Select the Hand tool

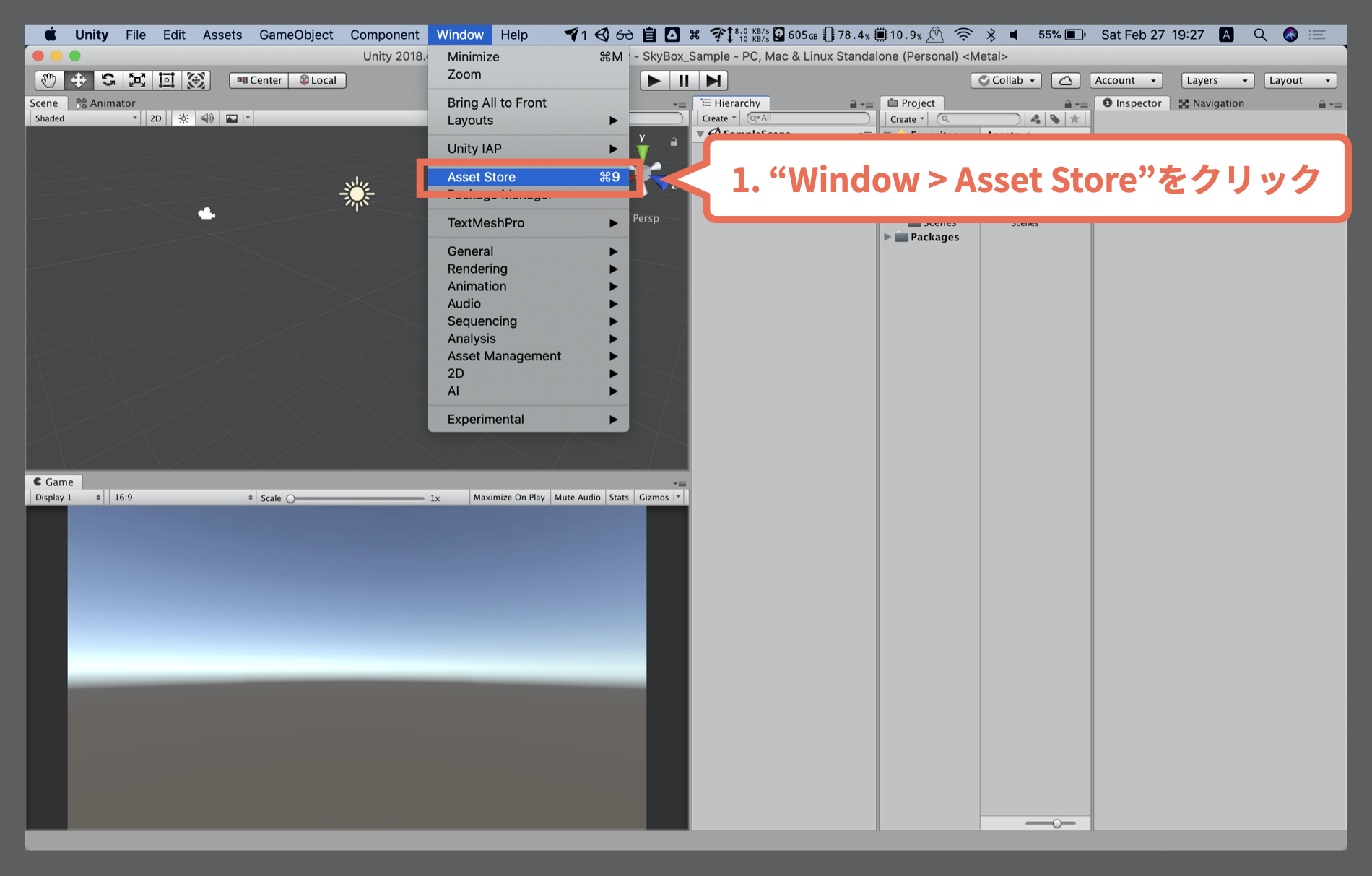tap(49, 80)
